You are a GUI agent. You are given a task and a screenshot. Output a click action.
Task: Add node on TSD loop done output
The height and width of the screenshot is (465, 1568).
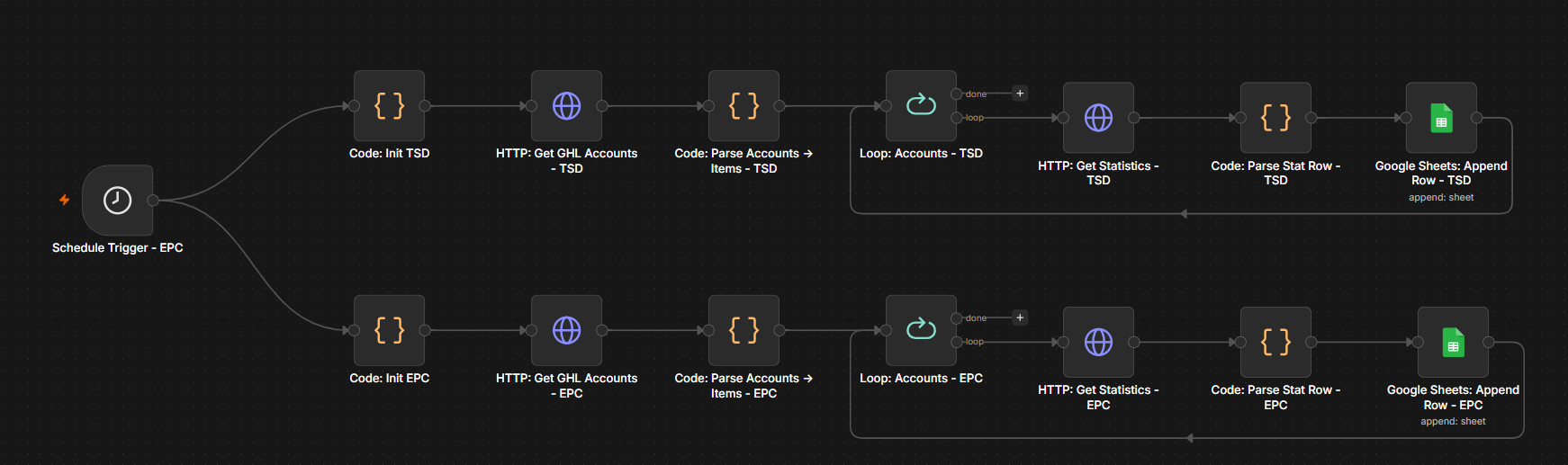pyautogui.click(x=1020, y=94)
